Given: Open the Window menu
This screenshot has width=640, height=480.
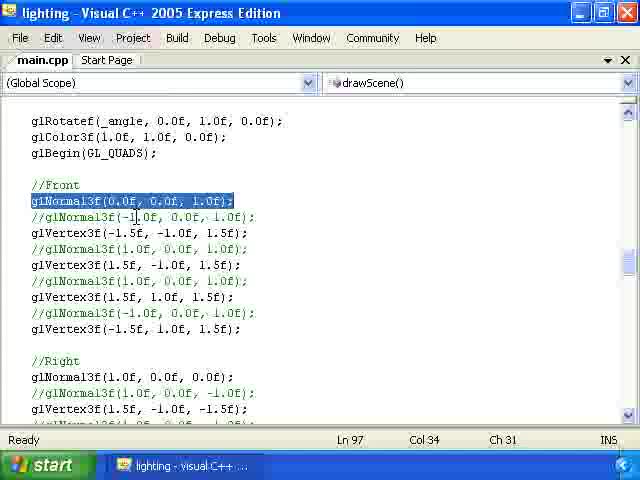Looking at the screenshot, I should coord(311,38).
